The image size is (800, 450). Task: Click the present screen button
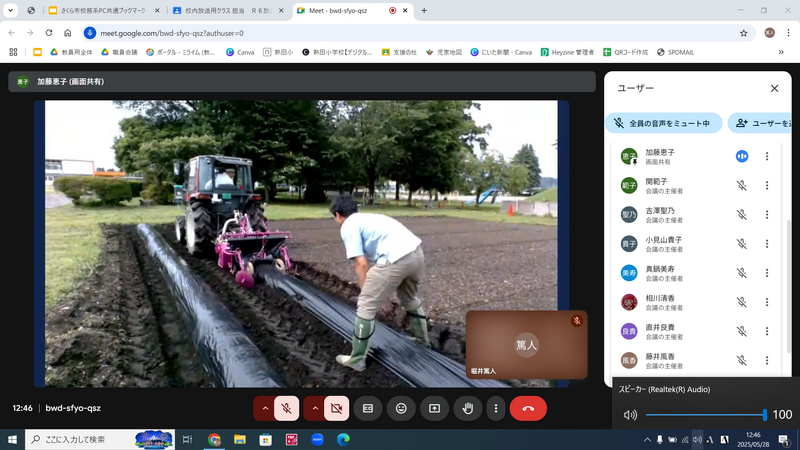(x=434, y=408)
